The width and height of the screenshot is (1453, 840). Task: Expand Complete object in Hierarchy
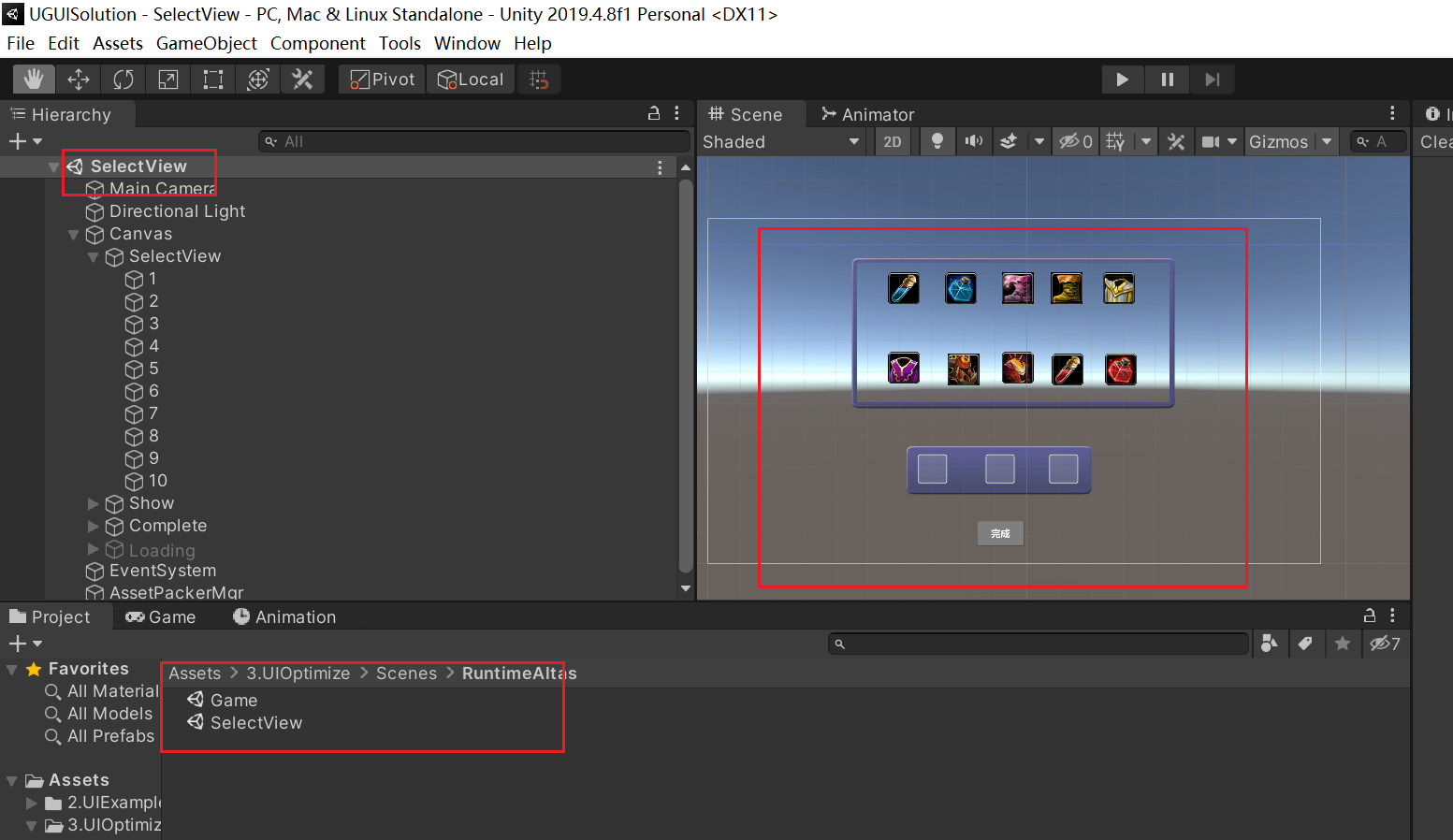tap(93, 527)
